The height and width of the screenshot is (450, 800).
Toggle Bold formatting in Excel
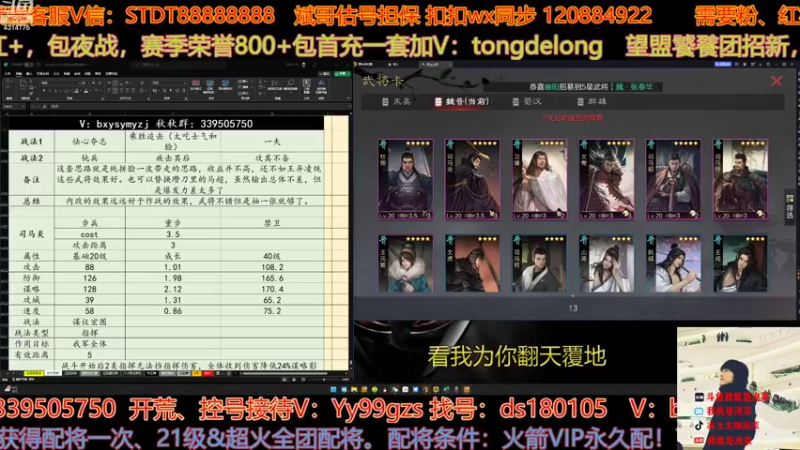coord(44,90)
